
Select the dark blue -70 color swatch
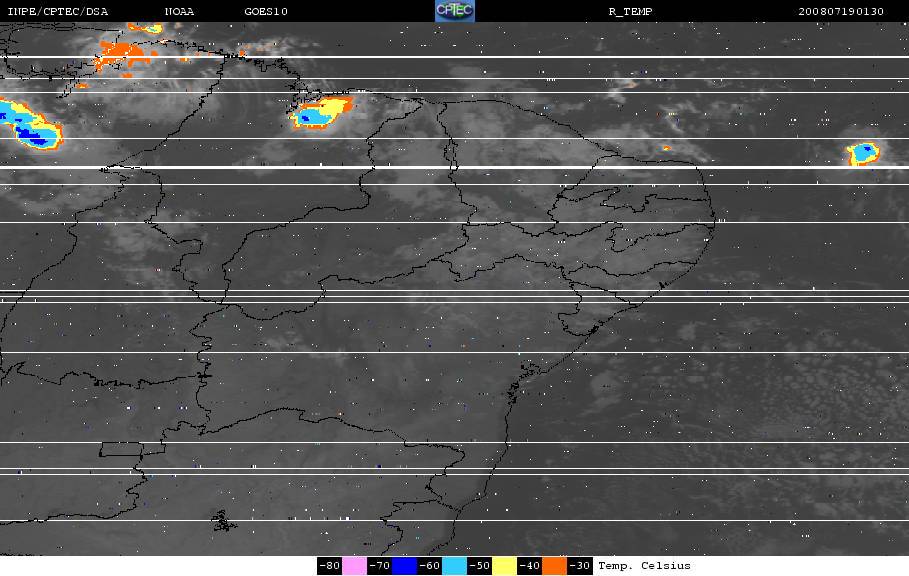404,566
